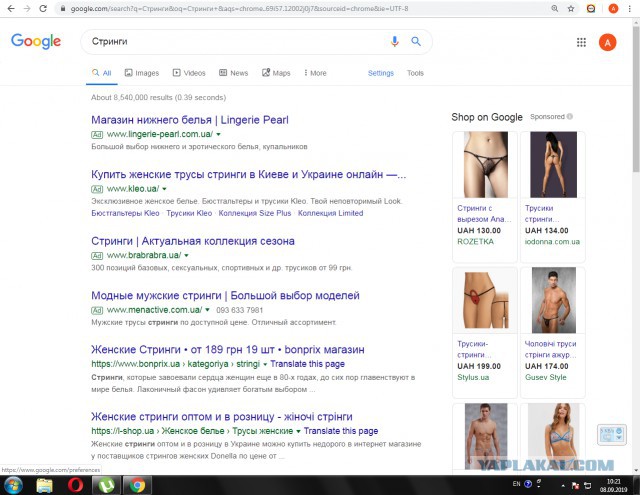640x495 pixels.
Task: Open the bonprix result title
Action: click(x=228, y=350)
